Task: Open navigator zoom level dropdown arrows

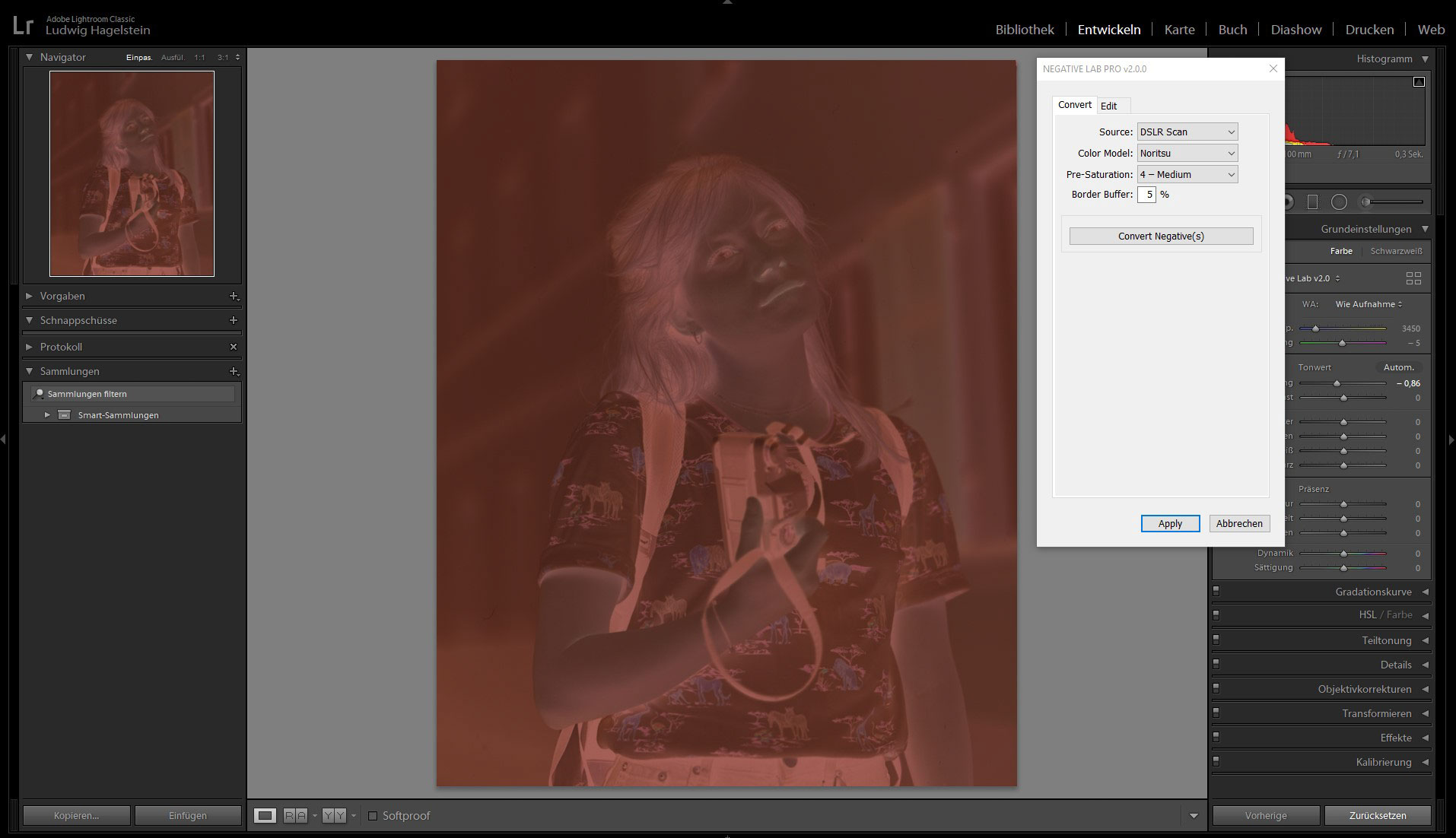Action: coord(237,57)
